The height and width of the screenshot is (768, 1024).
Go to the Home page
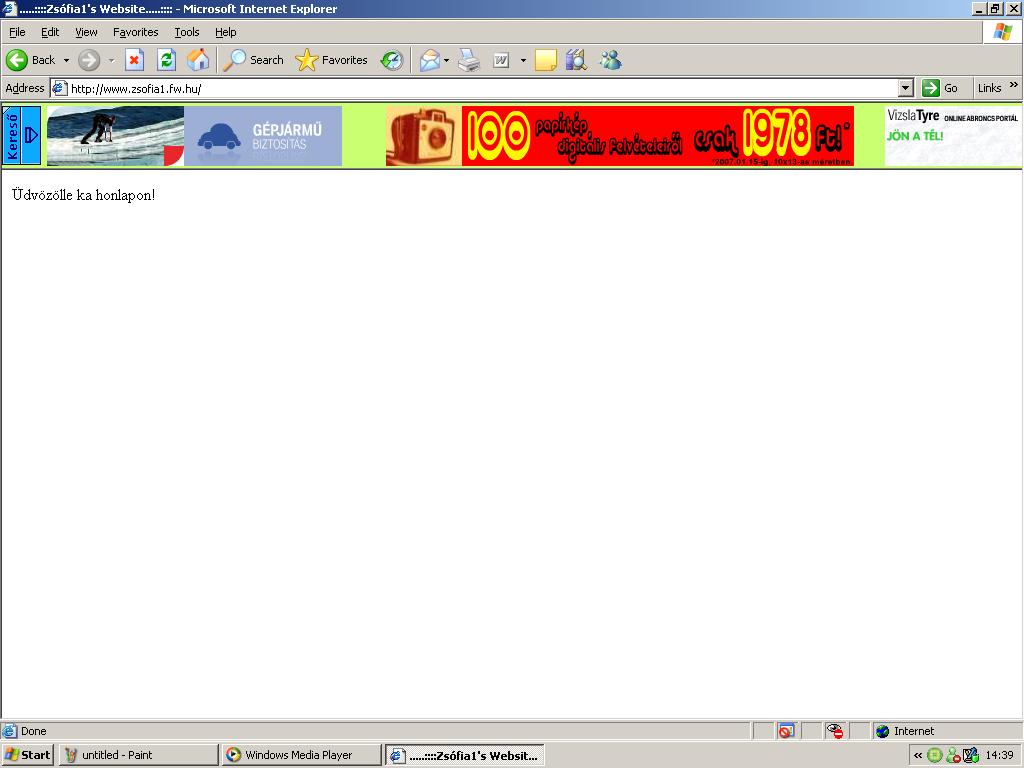coord(198,60)
